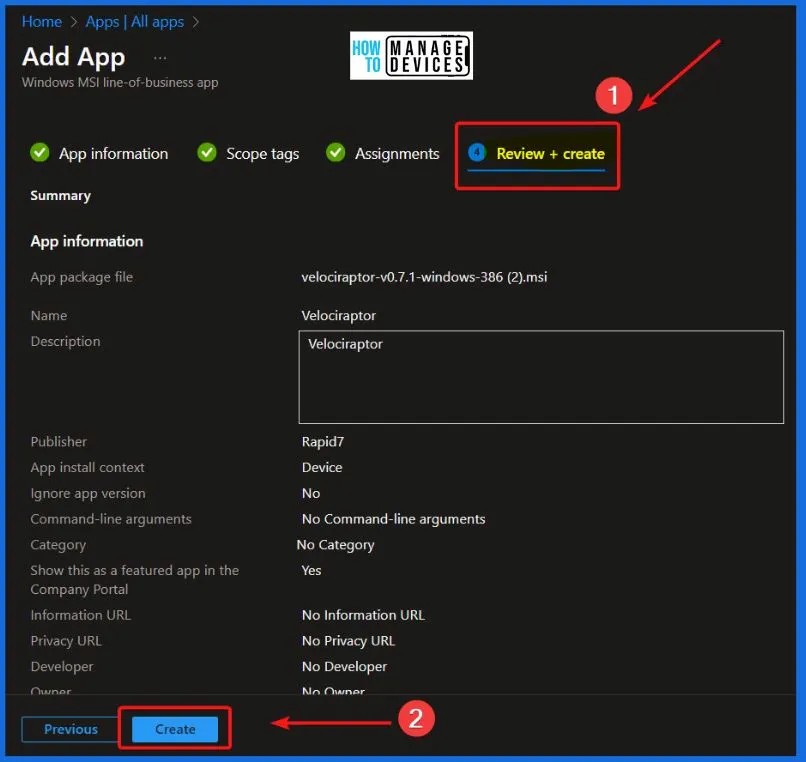Click the No Command-line arguments value
This screenshot has width=806, height=762.
tap(393, 519)
